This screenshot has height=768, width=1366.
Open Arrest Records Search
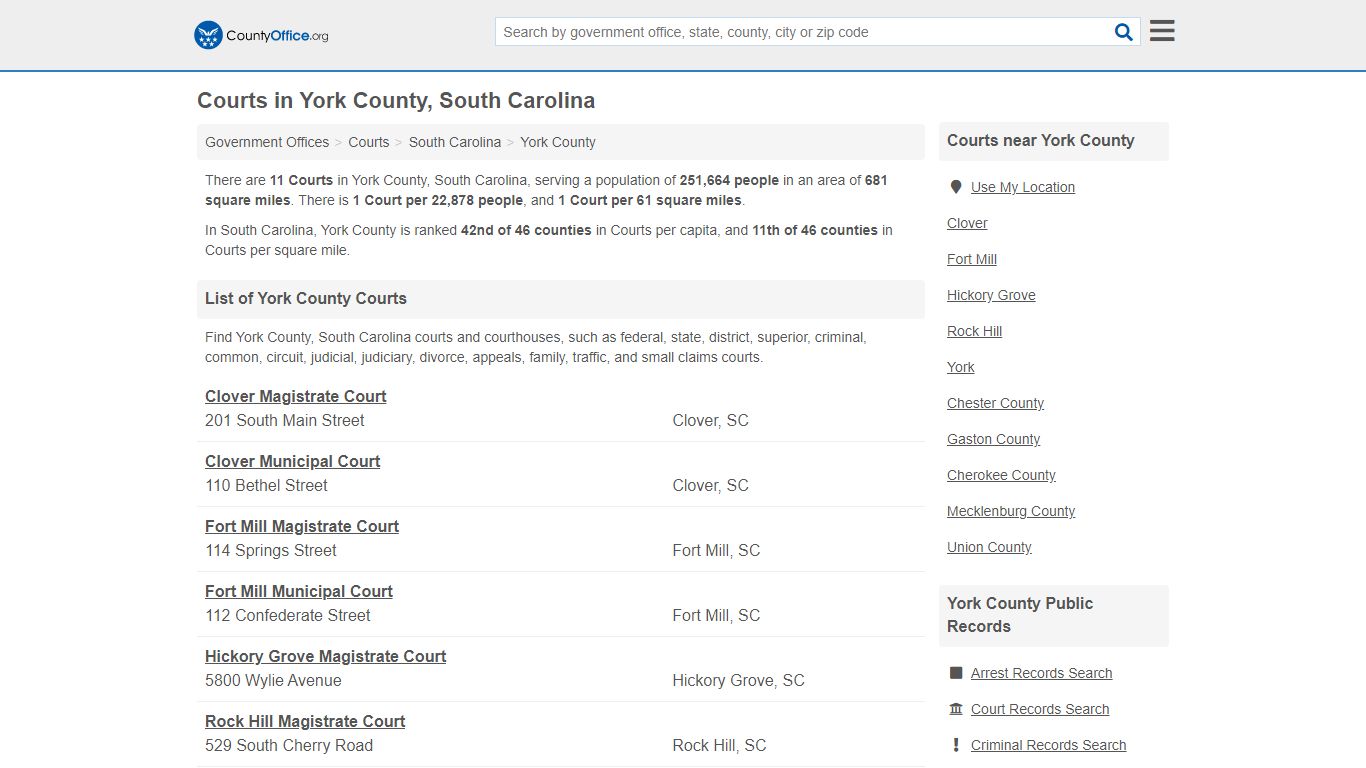point(1041,673)
